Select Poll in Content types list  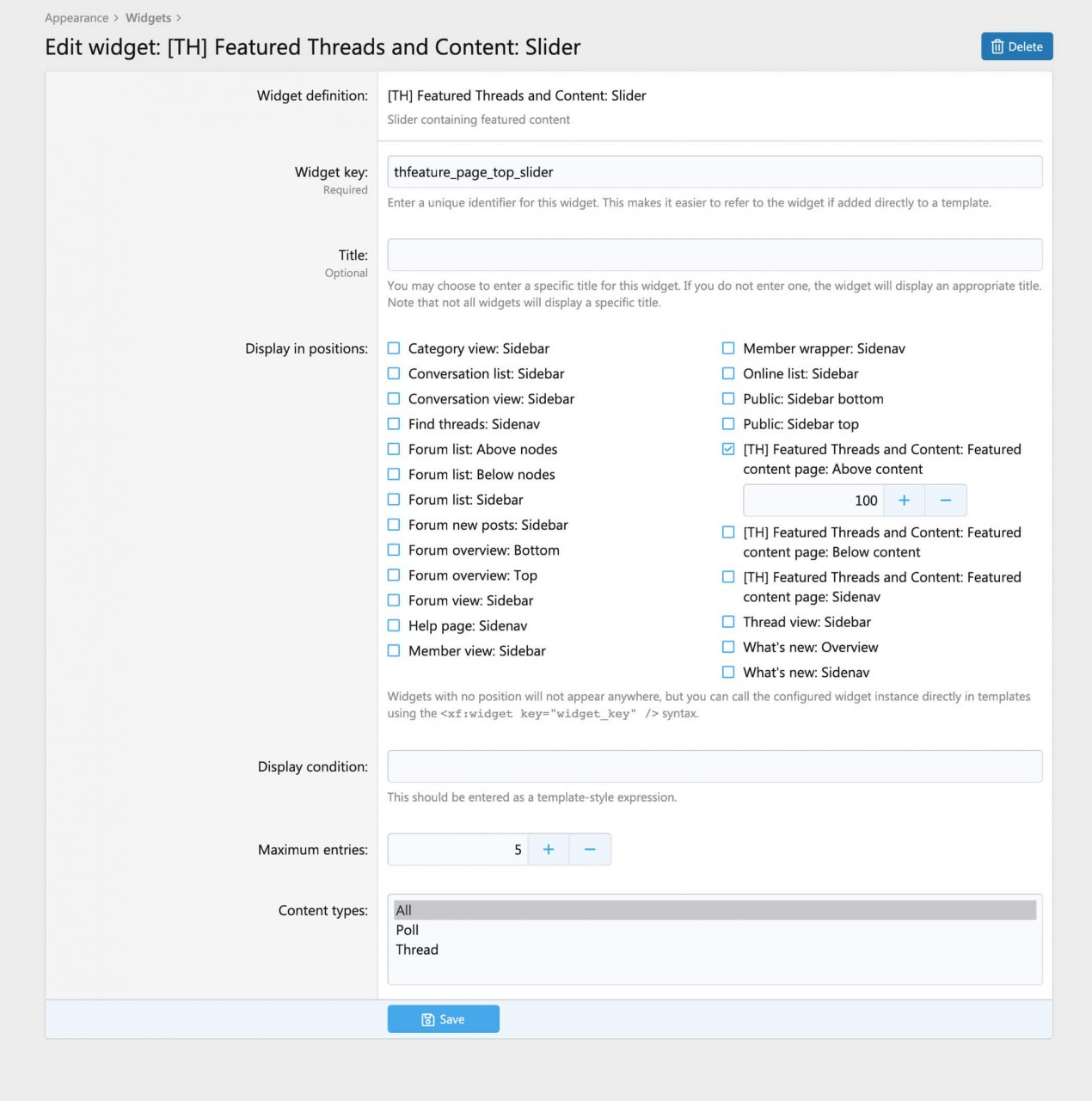[x=408, y=930]
